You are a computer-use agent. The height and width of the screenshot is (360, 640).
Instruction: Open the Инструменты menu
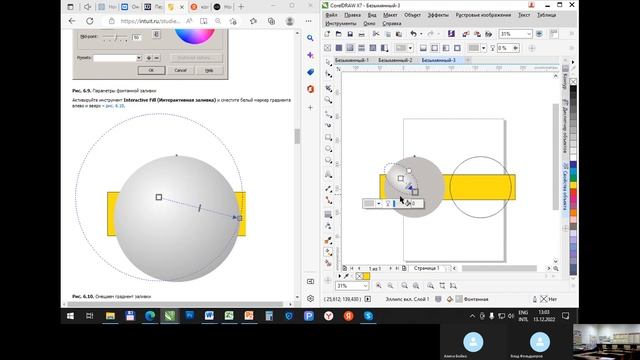[x=340, y=24]
